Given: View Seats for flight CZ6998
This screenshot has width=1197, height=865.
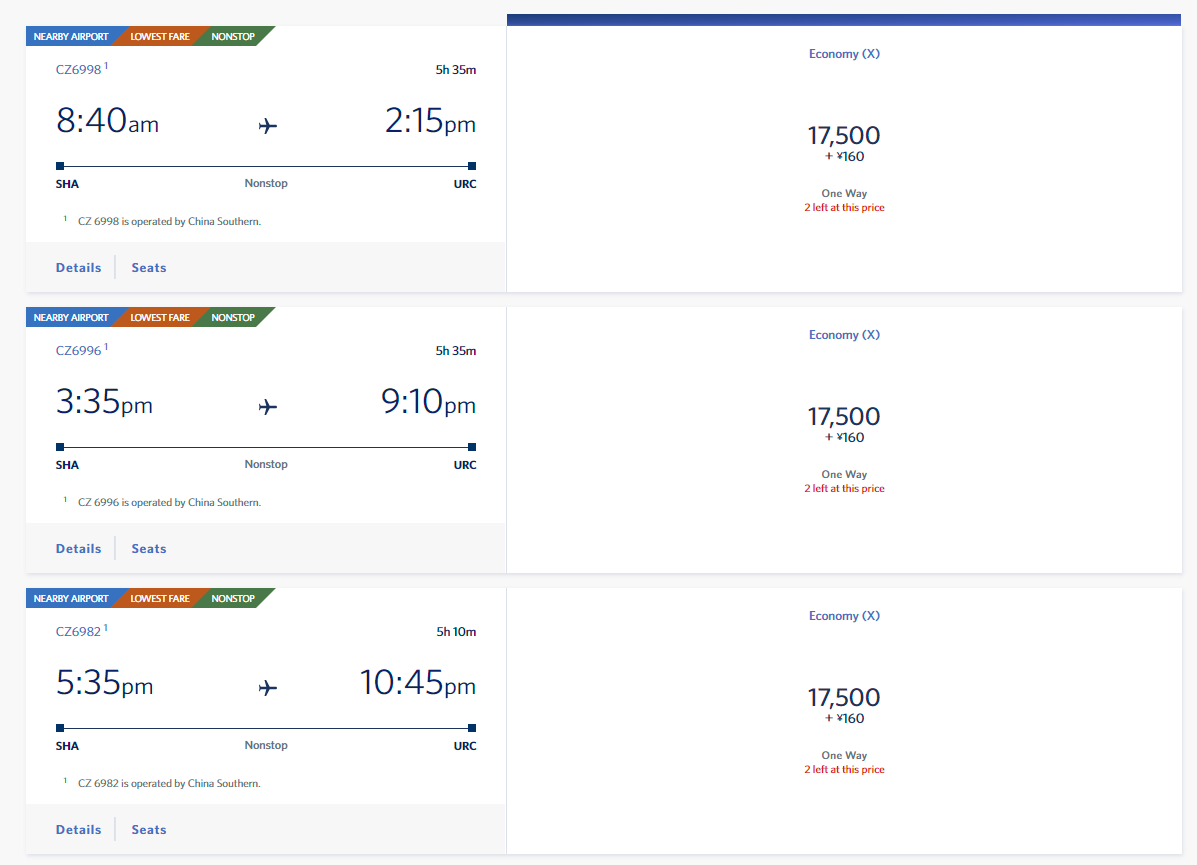Looking at the screenshot, I should (x=149, y=267).
